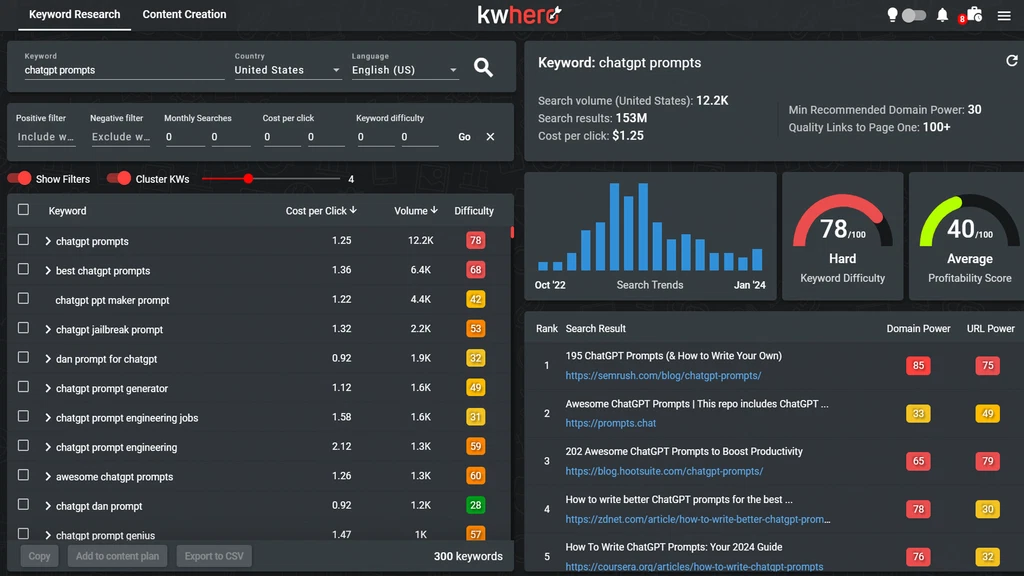Check the chatgpt prompts keyword checkbox
Viewport: 1024px width, 576px height.
[x=22, y=241]
